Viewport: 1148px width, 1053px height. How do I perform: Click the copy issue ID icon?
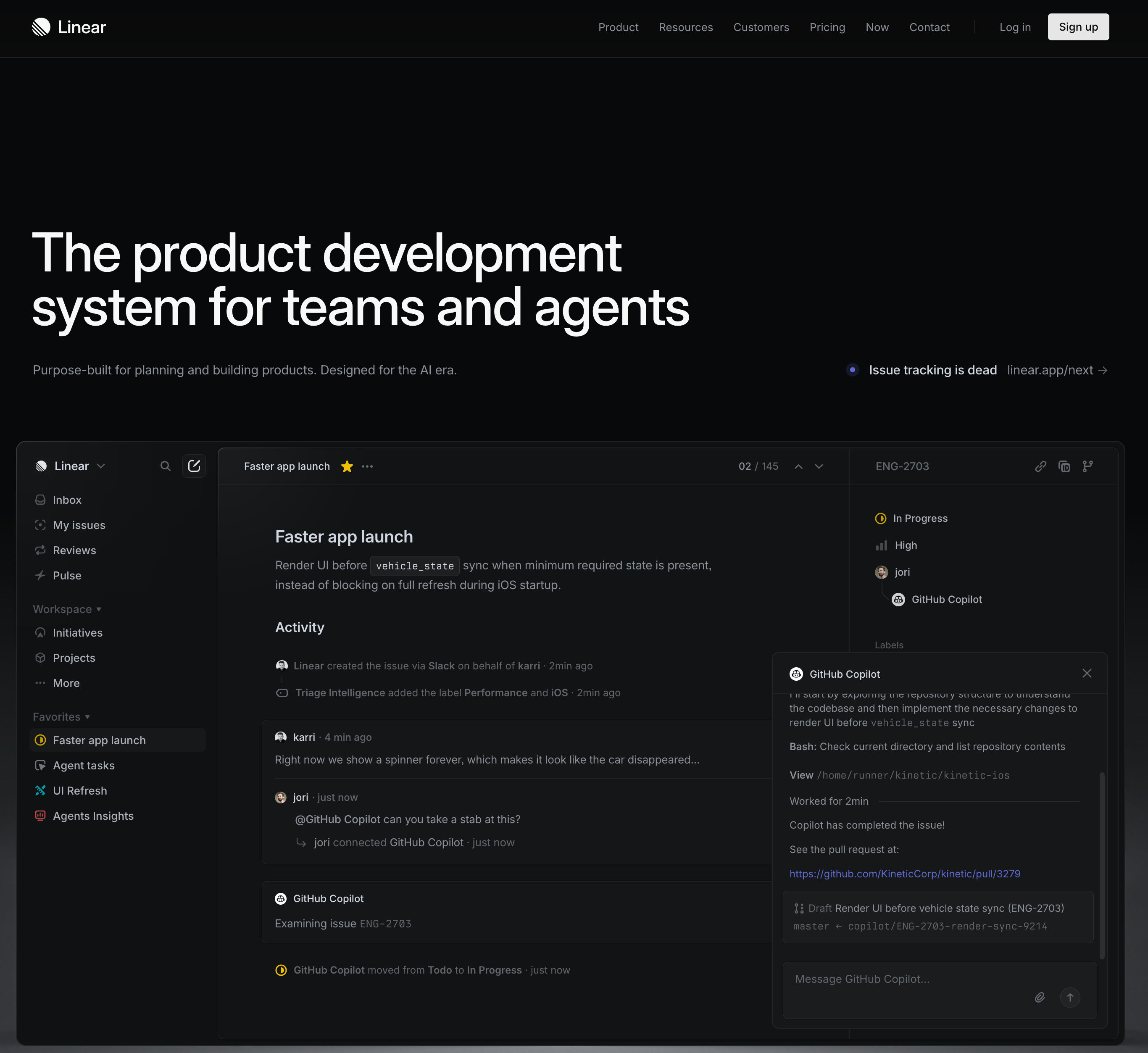[1064, 466]
